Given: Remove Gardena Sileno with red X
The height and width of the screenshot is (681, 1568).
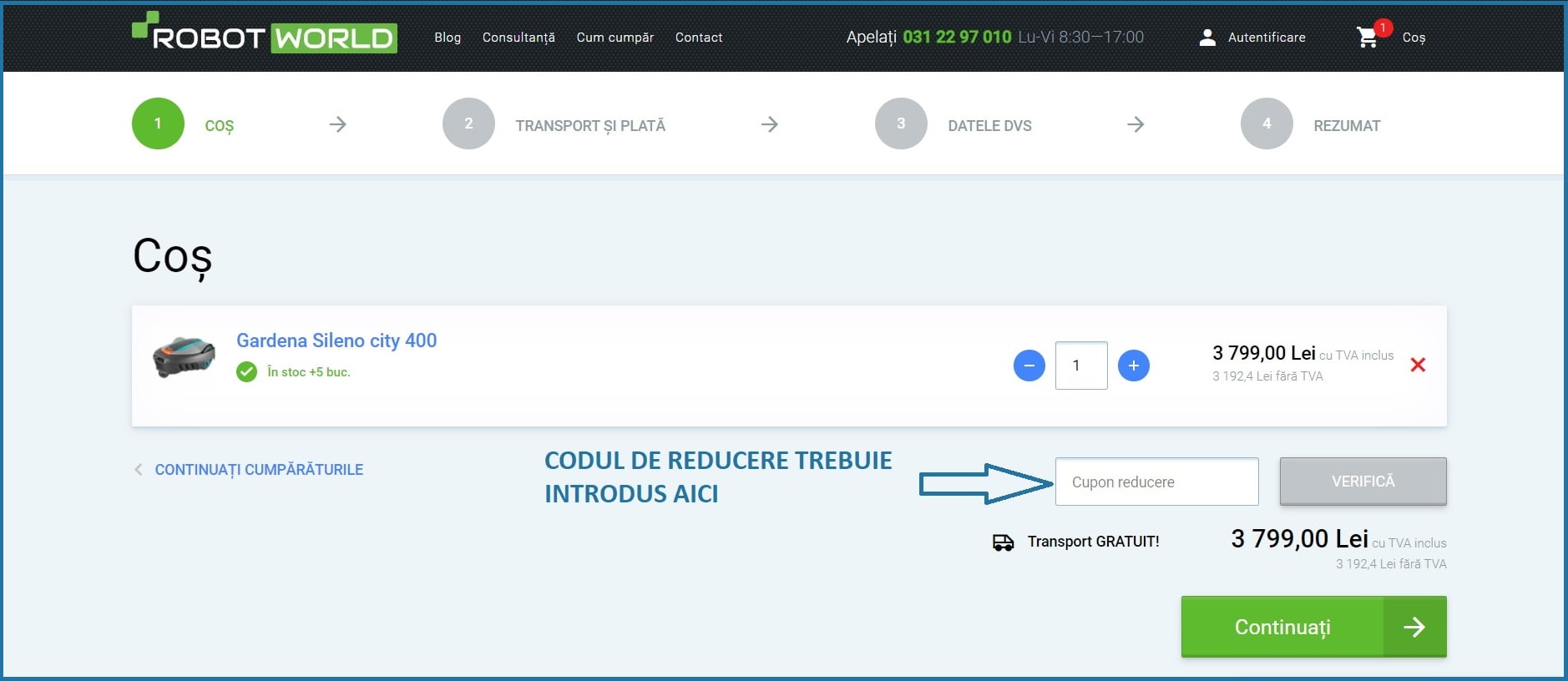Looking at the screenshot, I should tap(1418, 365).
